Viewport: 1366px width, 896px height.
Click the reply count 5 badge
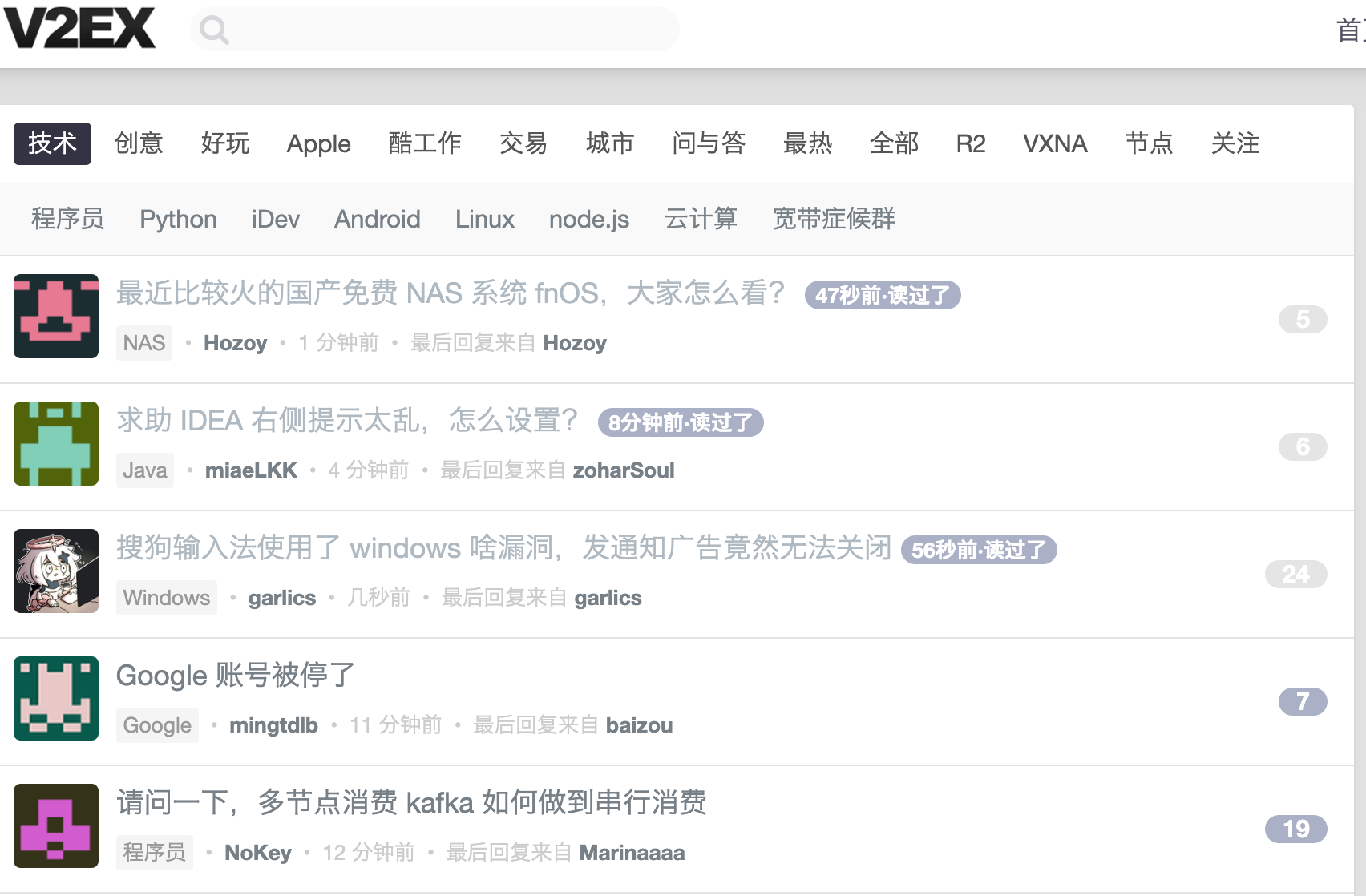1303,319
